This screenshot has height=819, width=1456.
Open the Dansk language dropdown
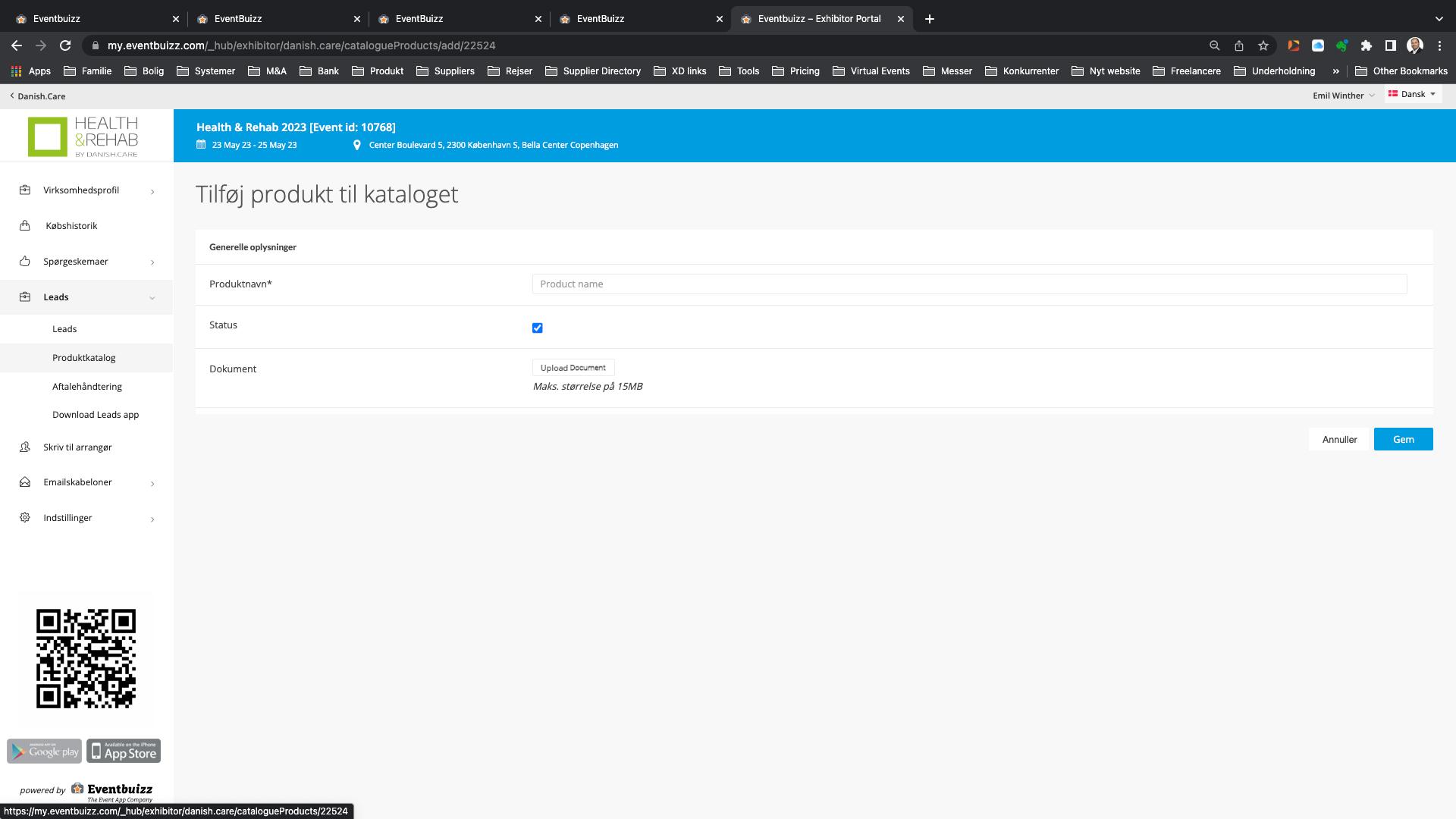pyautogui.click(x=1412, y=95)
